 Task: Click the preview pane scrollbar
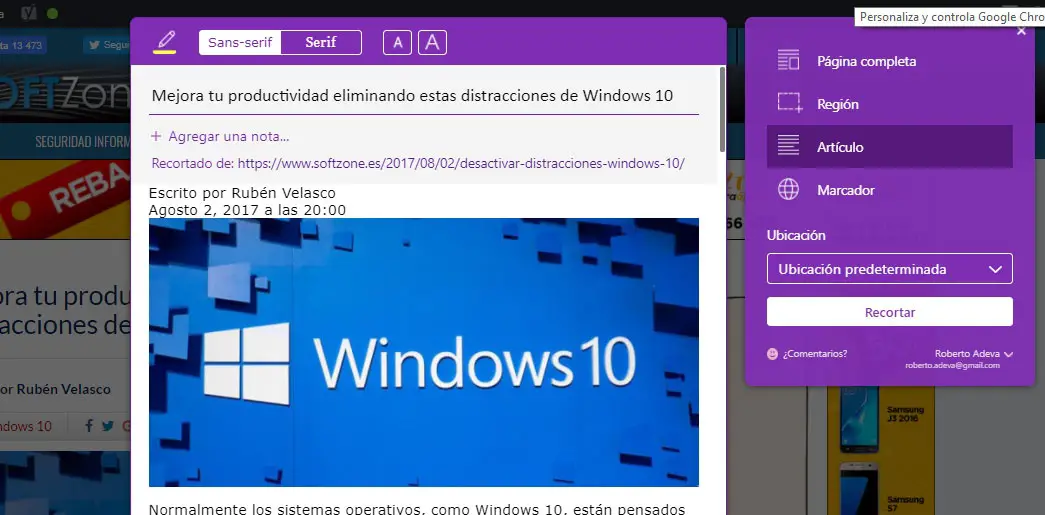point(722,109)
